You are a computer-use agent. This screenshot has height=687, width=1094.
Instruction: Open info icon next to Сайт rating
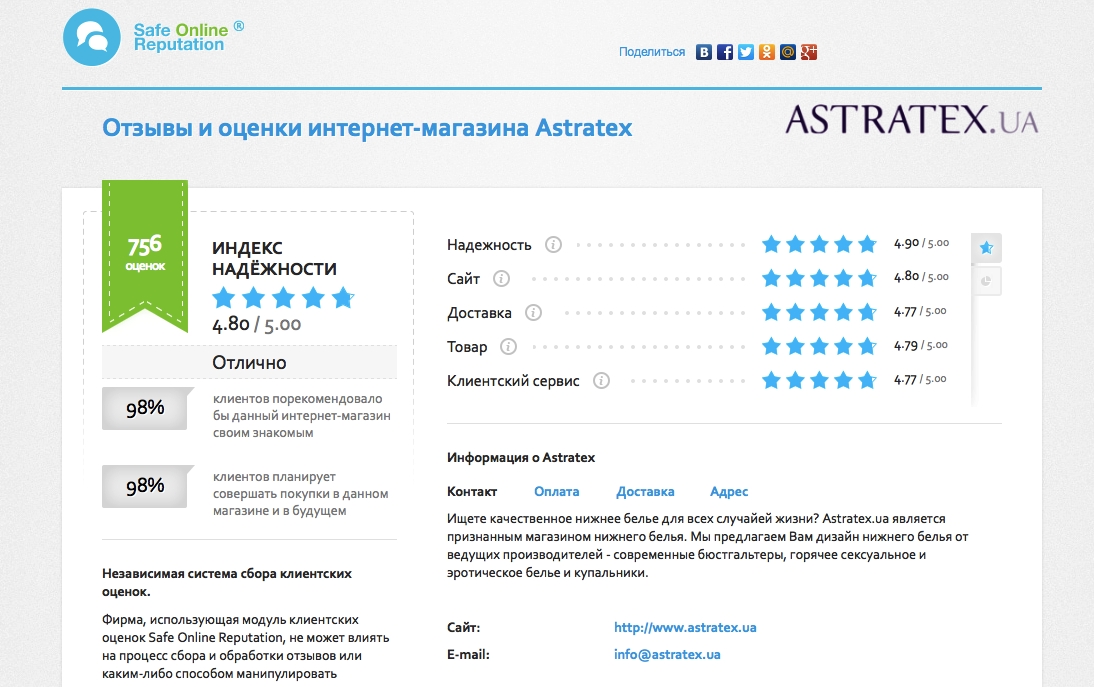(x=501, y=279)
